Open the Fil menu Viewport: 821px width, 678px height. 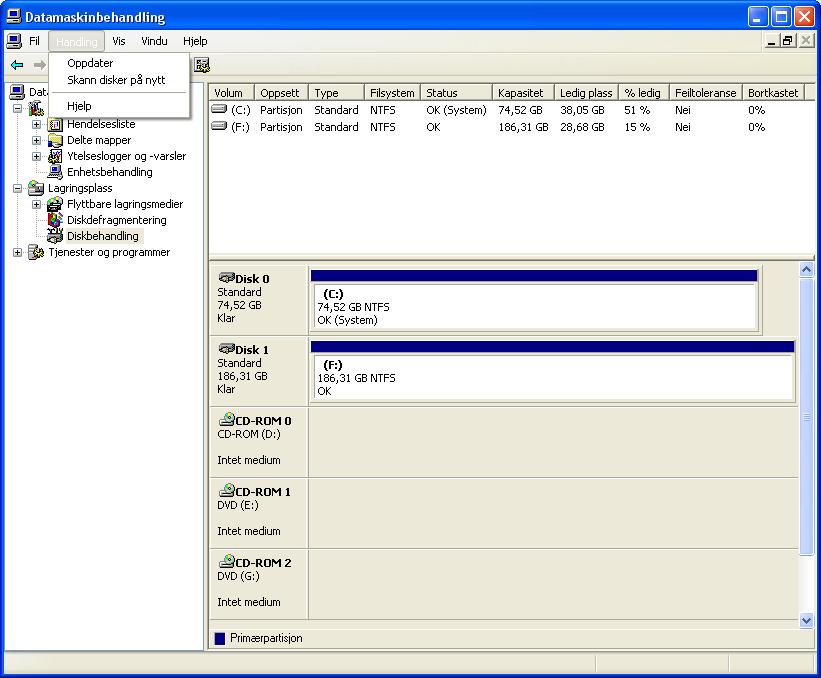pyautogui.click(x=35, y=41)
